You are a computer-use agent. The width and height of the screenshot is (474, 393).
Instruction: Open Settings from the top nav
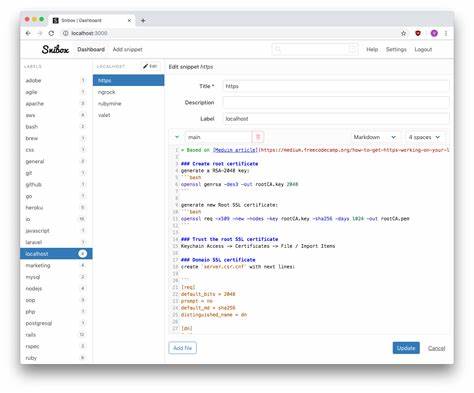(x=396, y=49)
